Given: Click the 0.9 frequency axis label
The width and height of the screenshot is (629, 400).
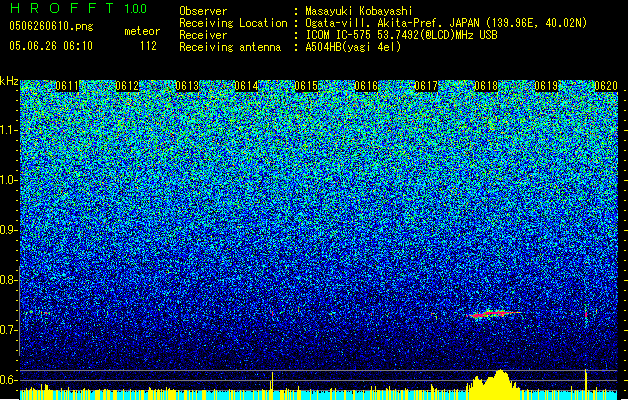Looking at the screenshot, I should pyautogui.click(x=9, y=230).
